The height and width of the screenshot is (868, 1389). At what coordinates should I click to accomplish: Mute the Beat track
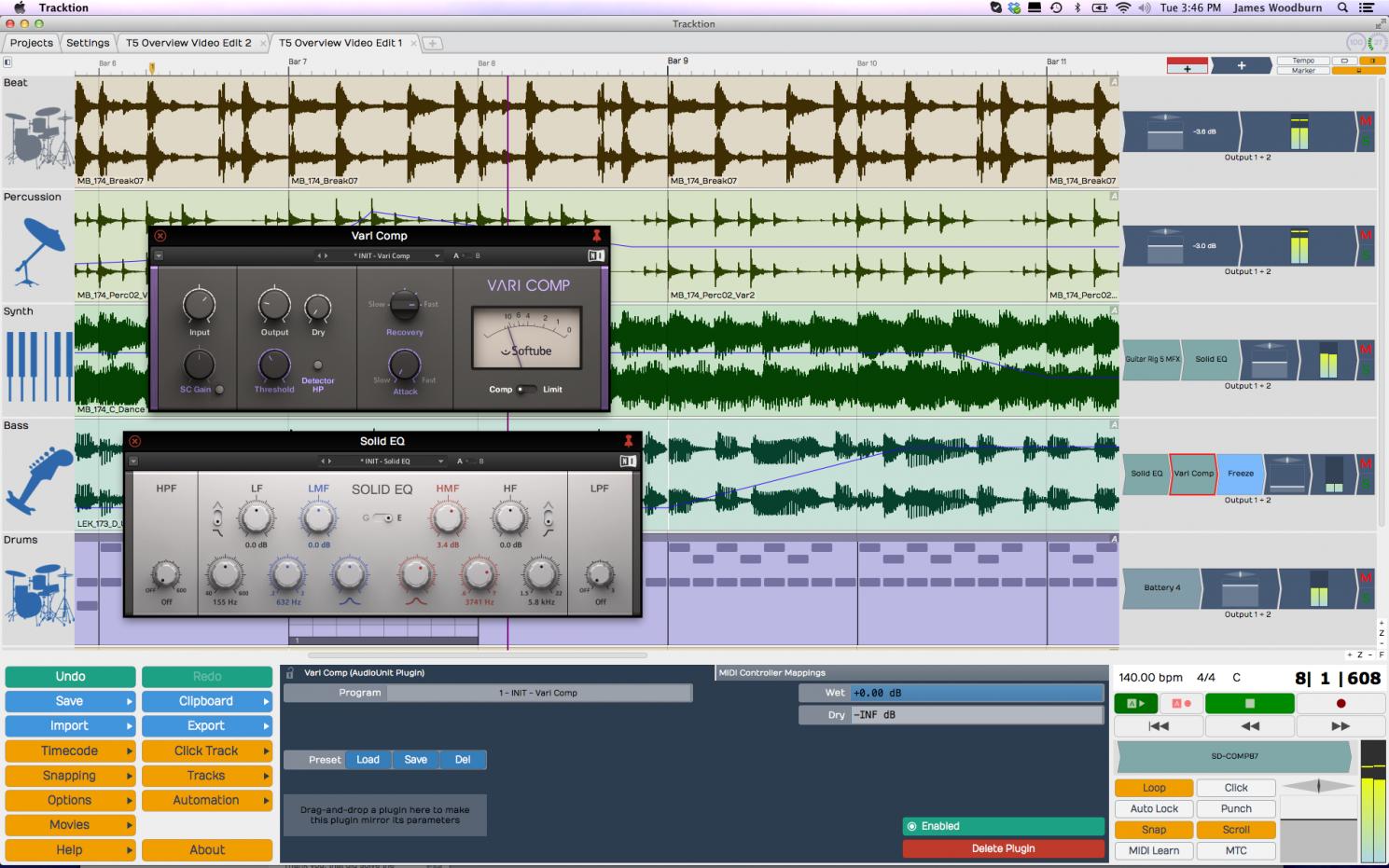point(1367,122)
